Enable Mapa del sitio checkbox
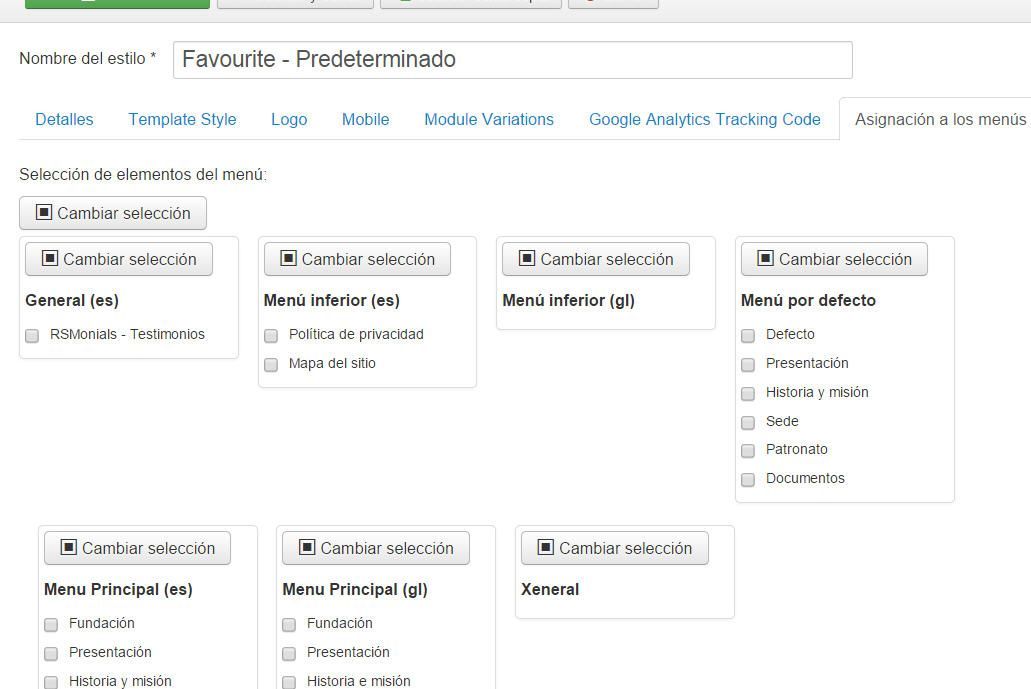Image resolution: width=1031 pixels, height=689 pixels. pyautogui.click(x=271, y=365)
